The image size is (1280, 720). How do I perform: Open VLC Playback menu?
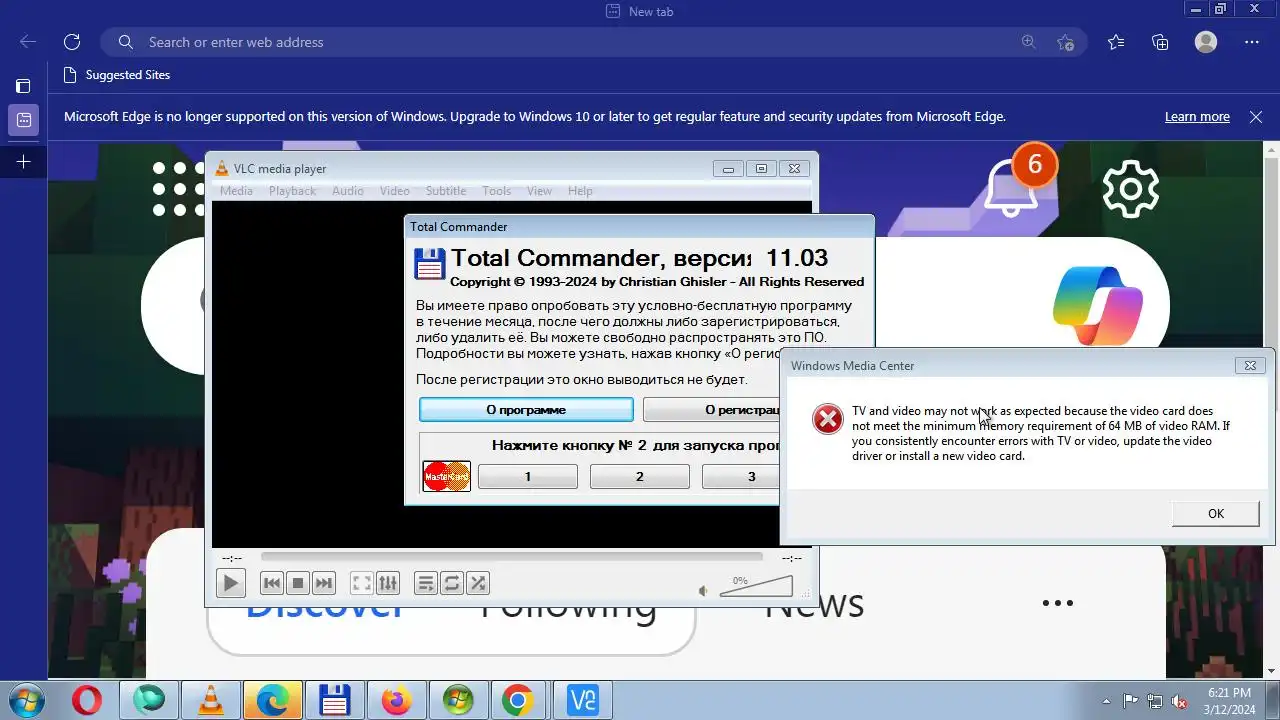[x=292, y=191]
